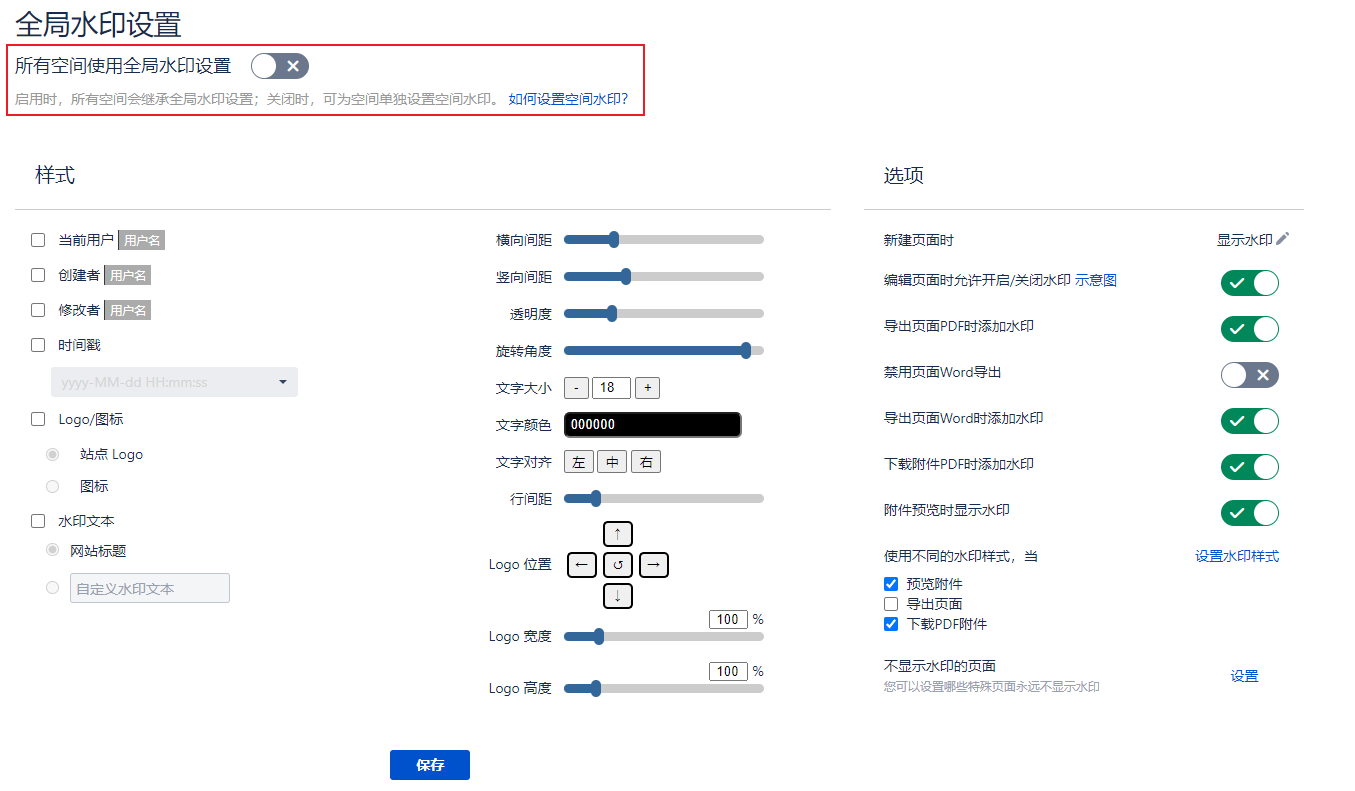Reset Logo position with center rotate icon
The height and width of the screenshot is (791, 1355).
click(618, 565)
